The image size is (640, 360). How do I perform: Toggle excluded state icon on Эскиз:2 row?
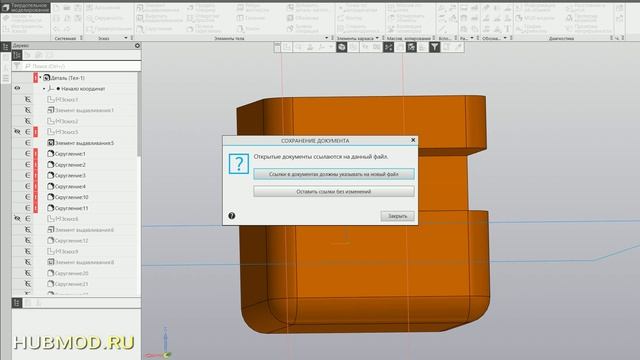(x=27, y=121)
